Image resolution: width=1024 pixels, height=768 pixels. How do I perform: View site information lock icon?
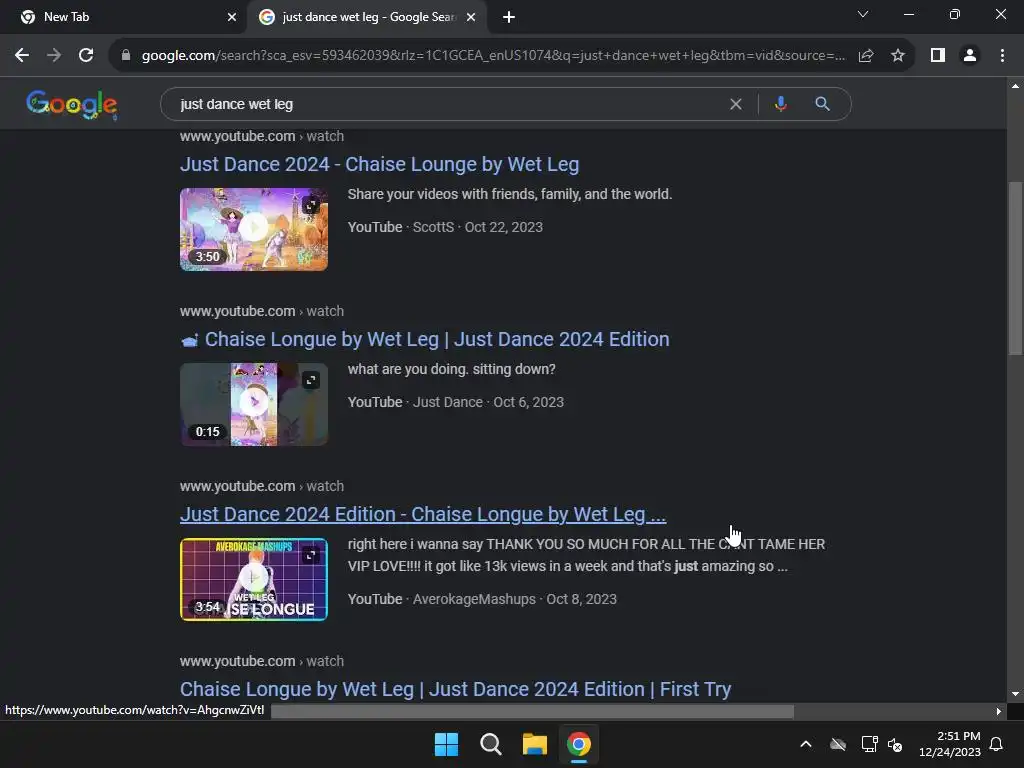click(x=126, y=56)
